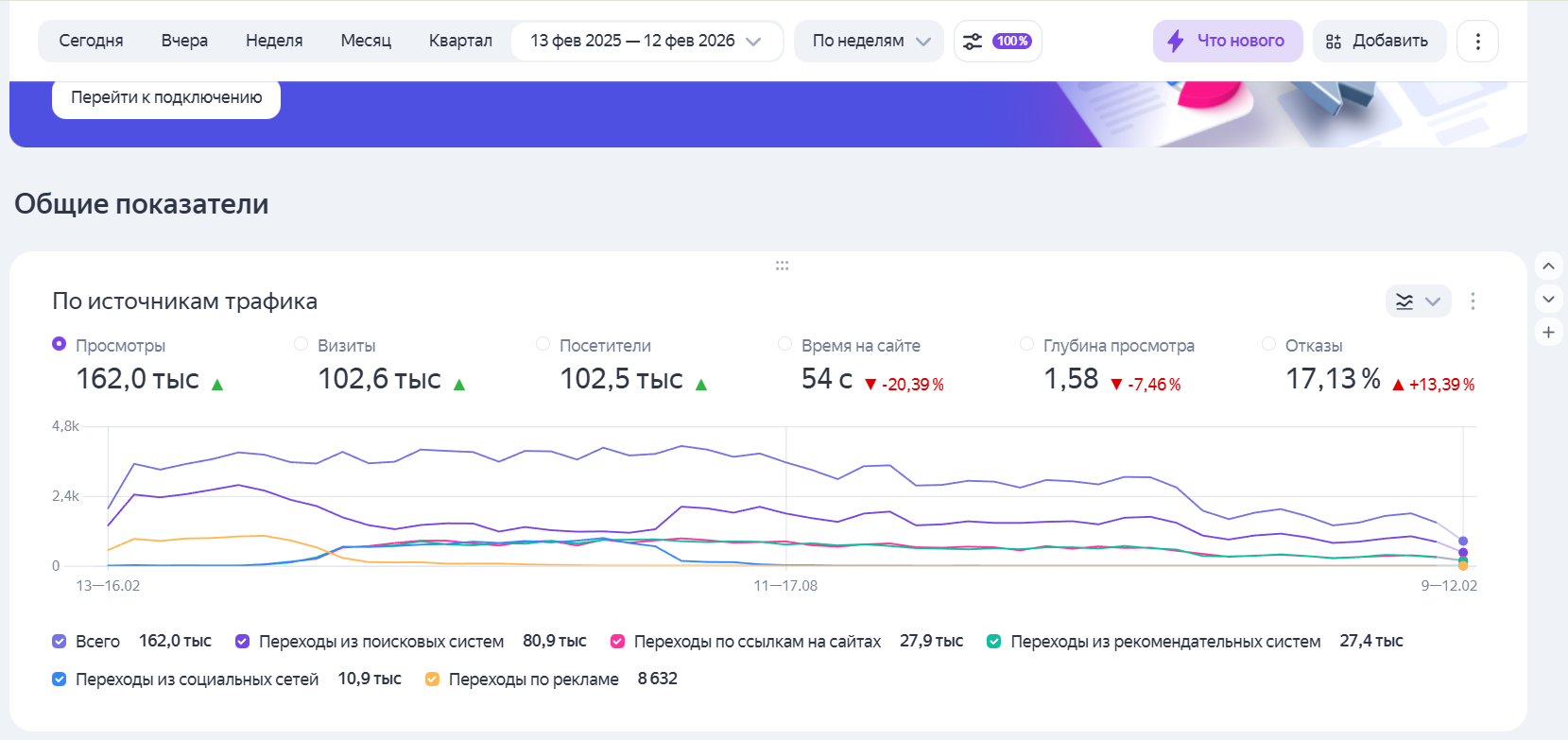Select the 'Визиты' metric radio button
Screen dimensions: 1568x740
click(301, 344)
